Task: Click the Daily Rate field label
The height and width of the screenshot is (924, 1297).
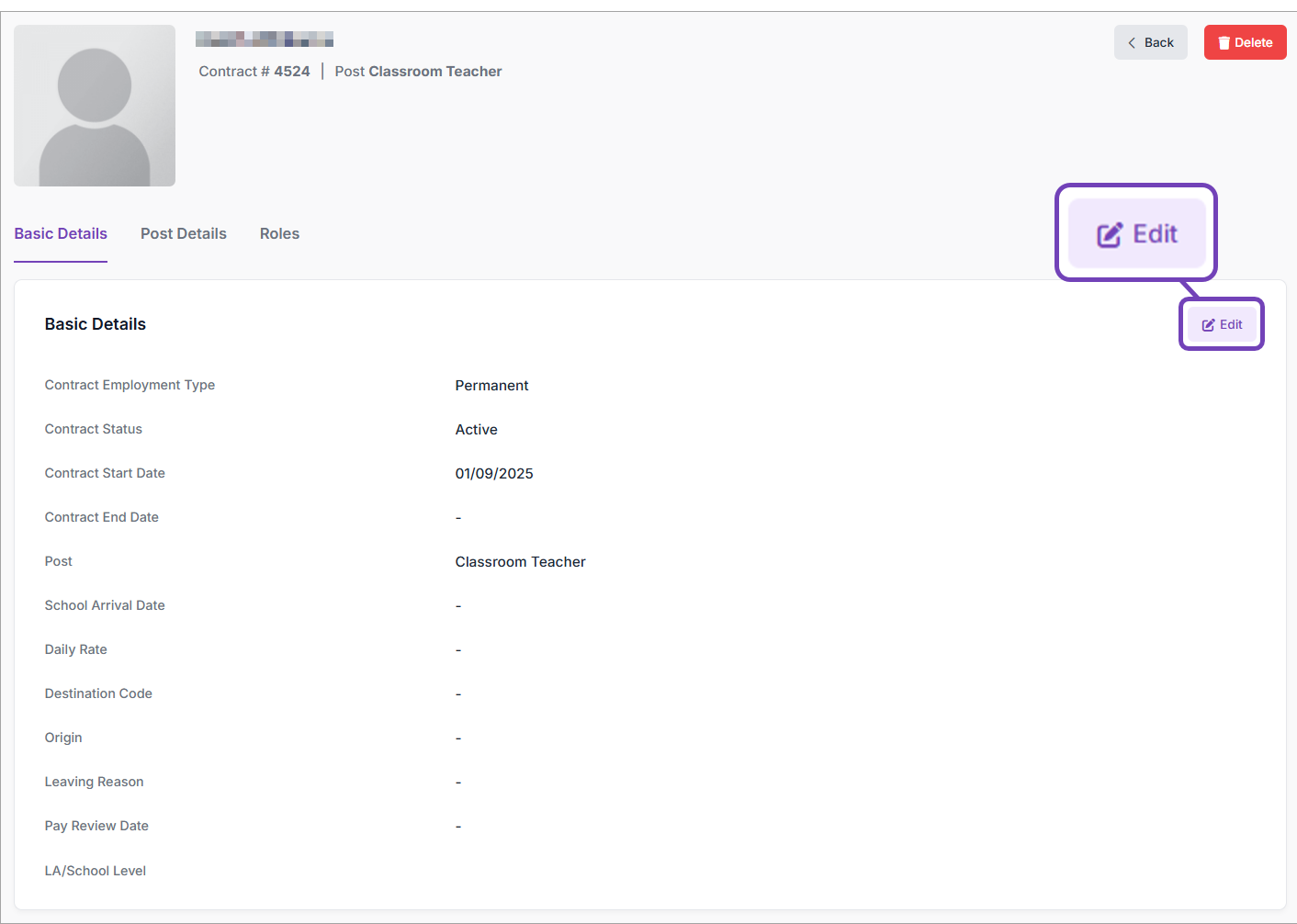Action: coord(76,649)
